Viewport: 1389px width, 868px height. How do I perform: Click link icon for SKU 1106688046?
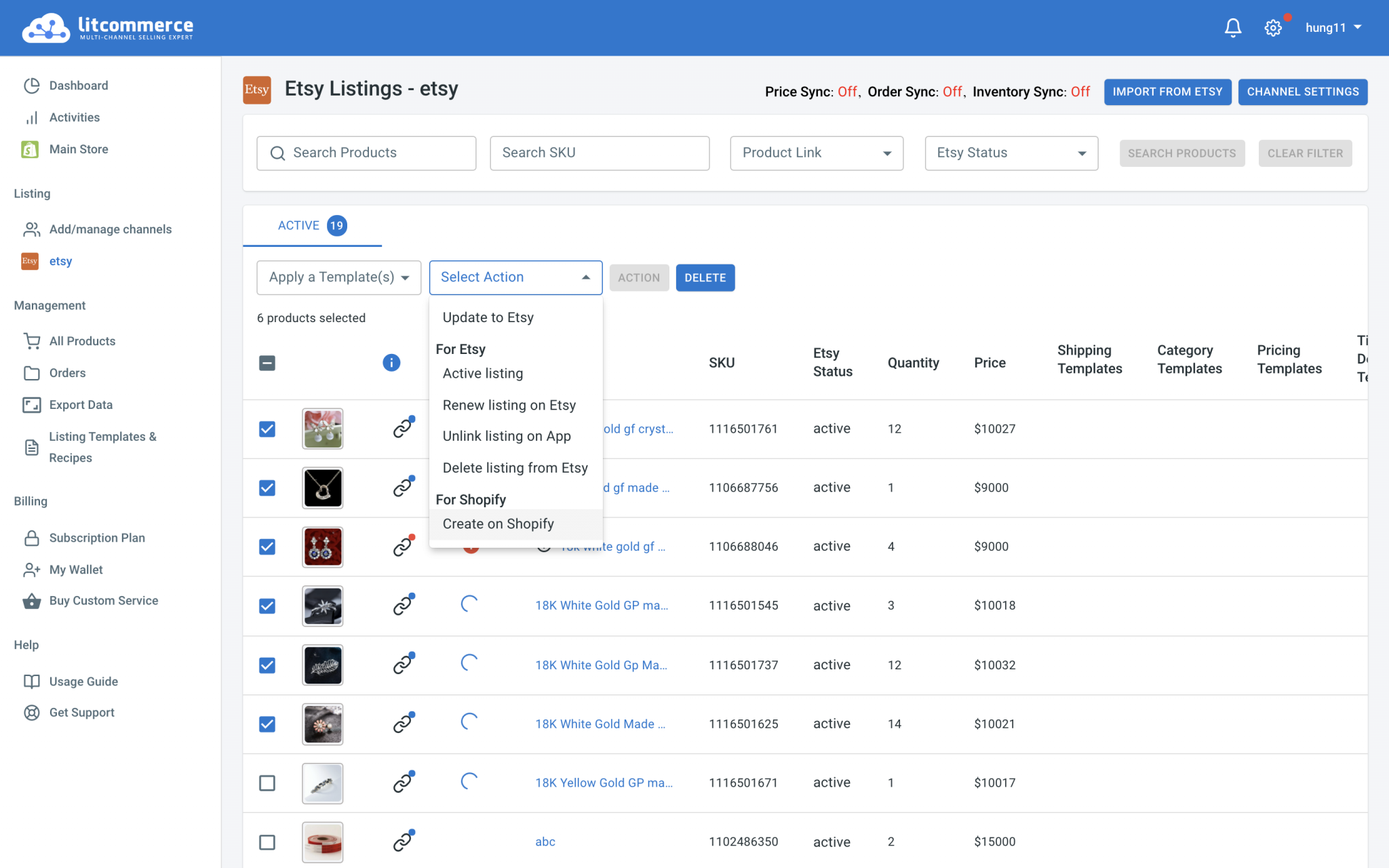point(404,546)
